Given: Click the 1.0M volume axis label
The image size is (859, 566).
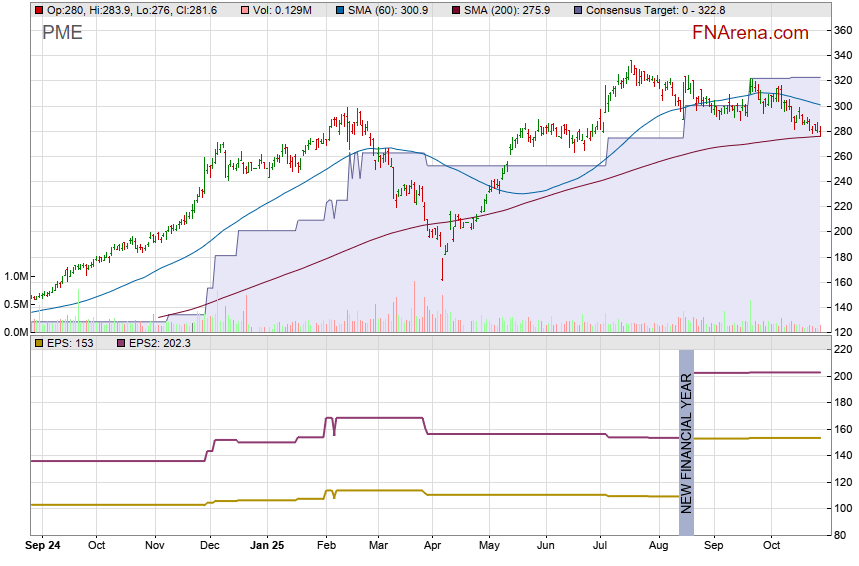Looking at the screenshot, I should 16,276.
